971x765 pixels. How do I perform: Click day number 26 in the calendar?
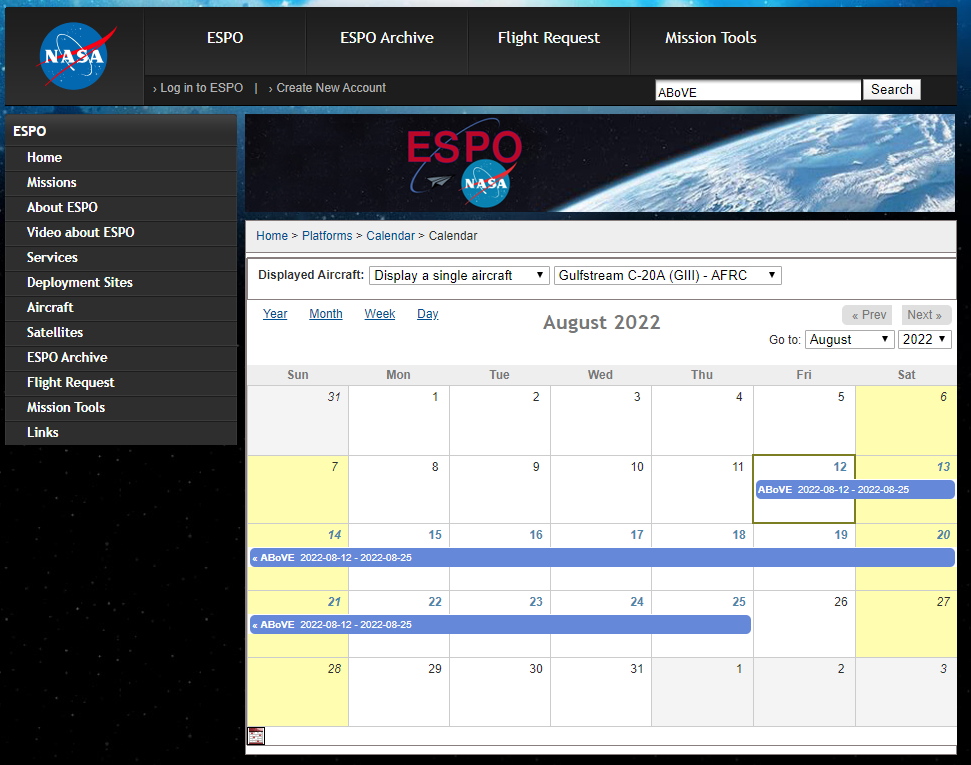pyautogui.click(x=840, y=602)
